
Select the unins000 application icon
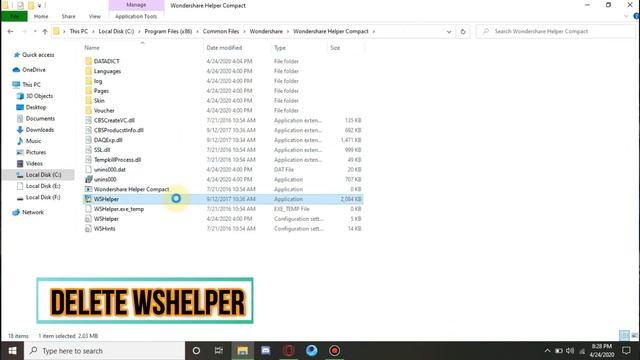88,179
